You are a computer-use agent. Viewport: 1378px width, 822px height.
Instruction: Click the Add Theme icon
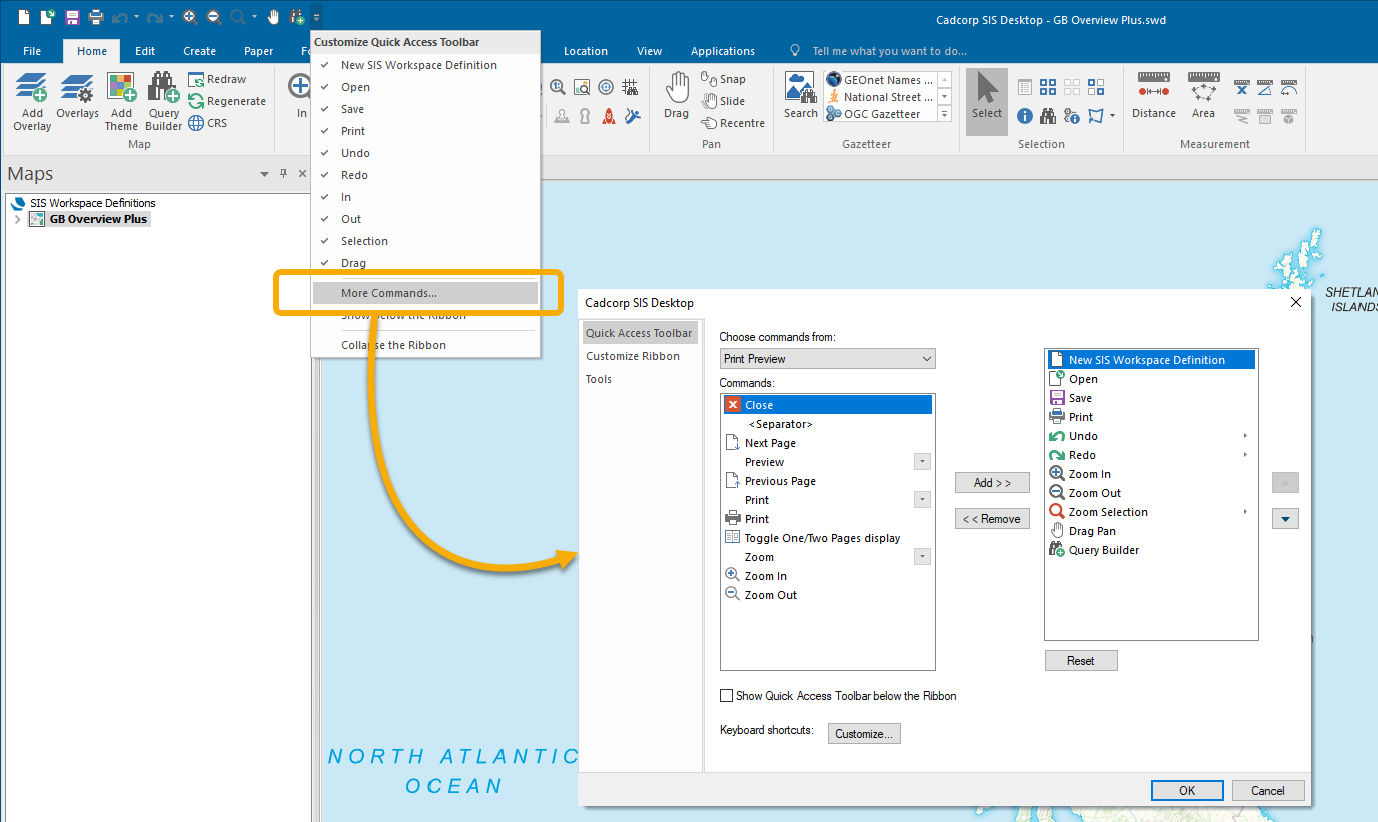coord(121,101)
